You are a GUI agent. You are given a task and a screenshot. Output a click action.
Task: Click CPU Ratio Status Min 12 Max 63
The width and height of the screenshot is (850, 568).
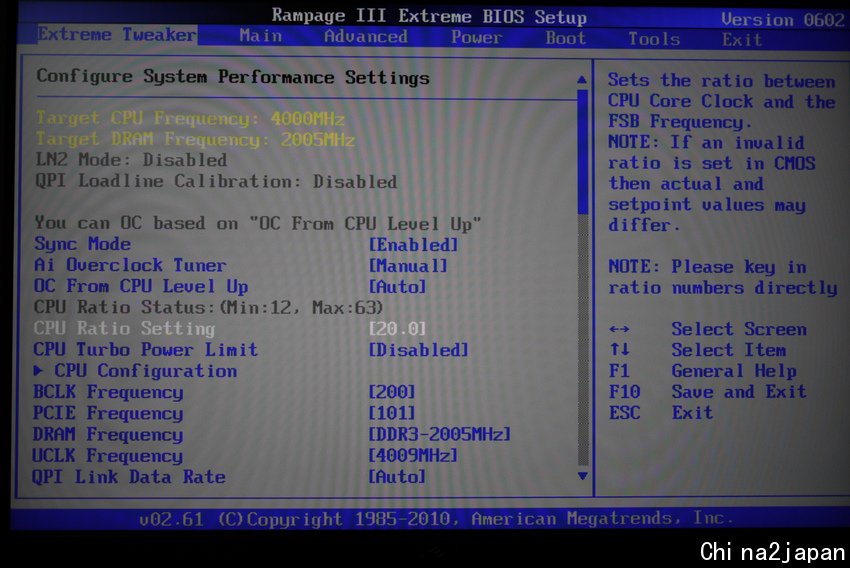point(209,307)
